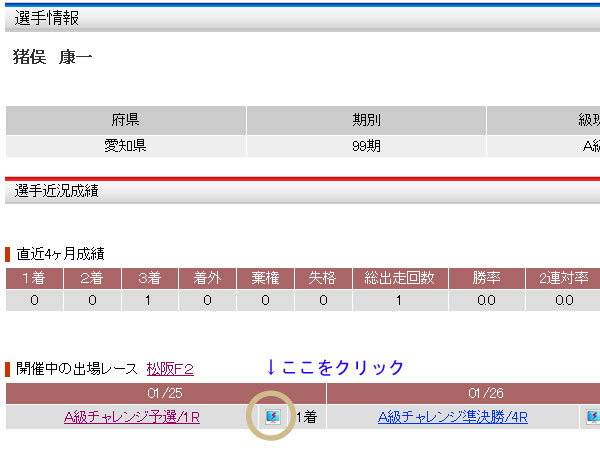Click the red marker beside 開催中の出場レース
Viewport: 600px width, 450px height.
8,368
